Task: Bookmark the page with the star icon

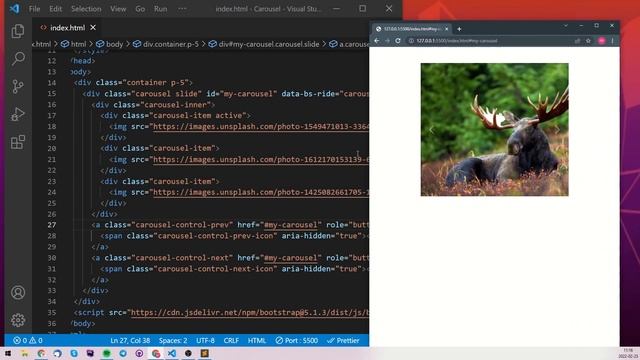Action: coord(588,41)
